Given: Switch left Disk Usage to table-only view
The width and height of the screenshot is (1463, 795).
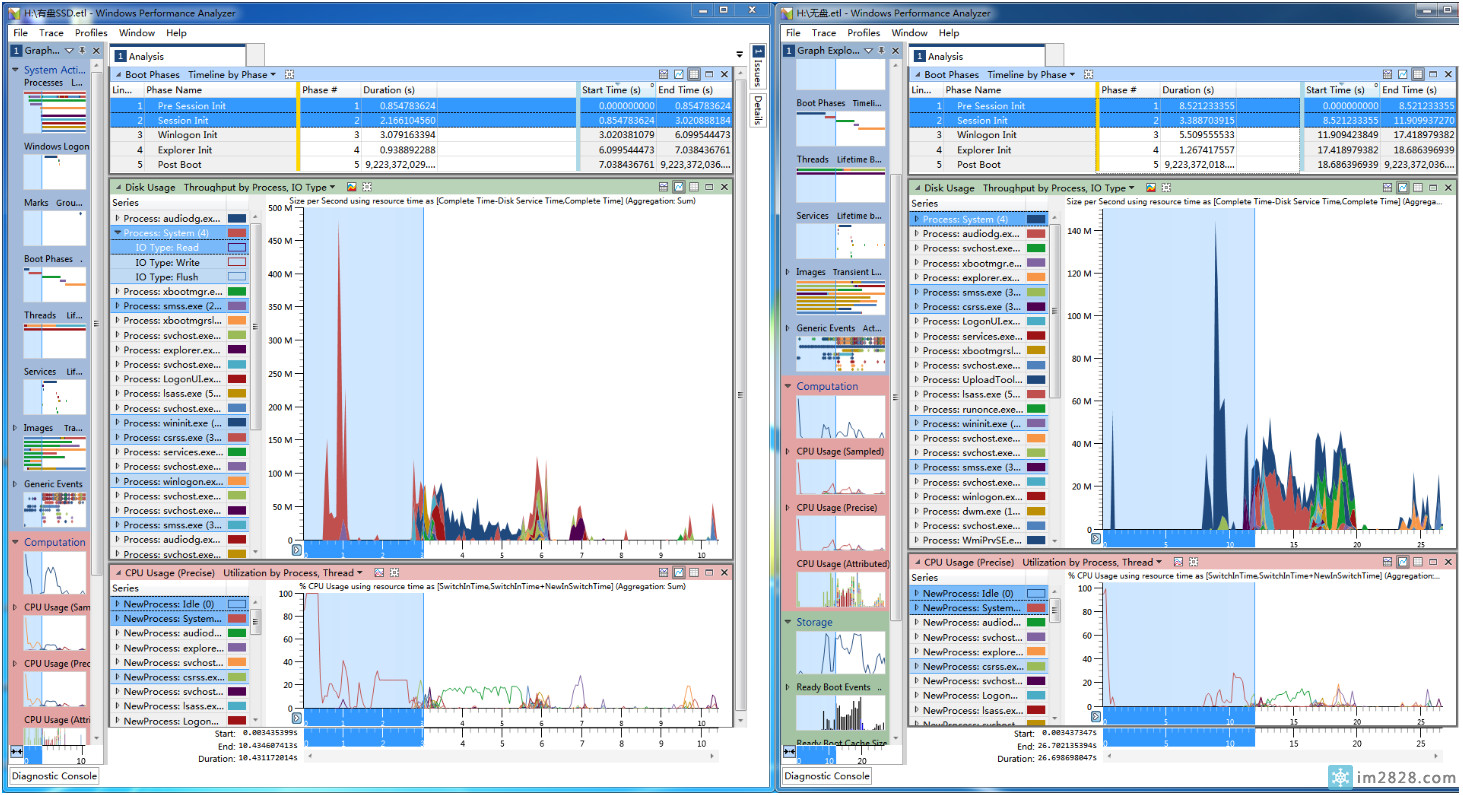Looking at the screenshot, I should tap(694, 187).
